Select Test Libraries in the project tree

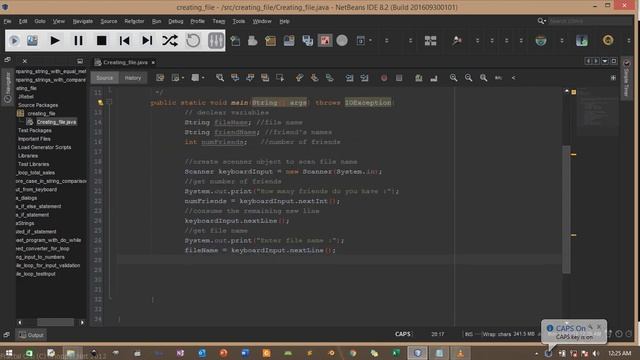(33, 164)
